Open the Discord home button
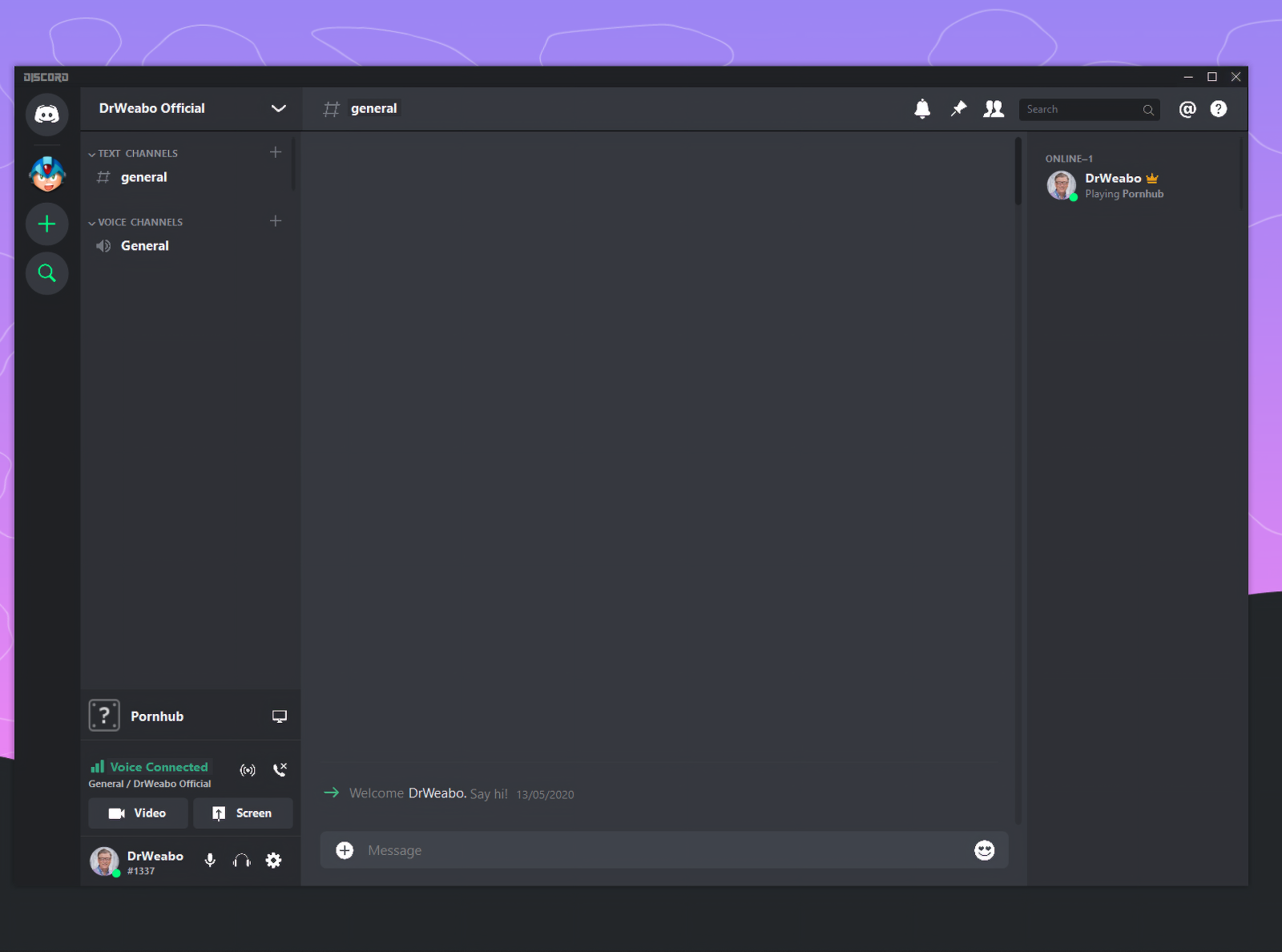This screenshot has width=1282, height=952. [x=46, y=114]
